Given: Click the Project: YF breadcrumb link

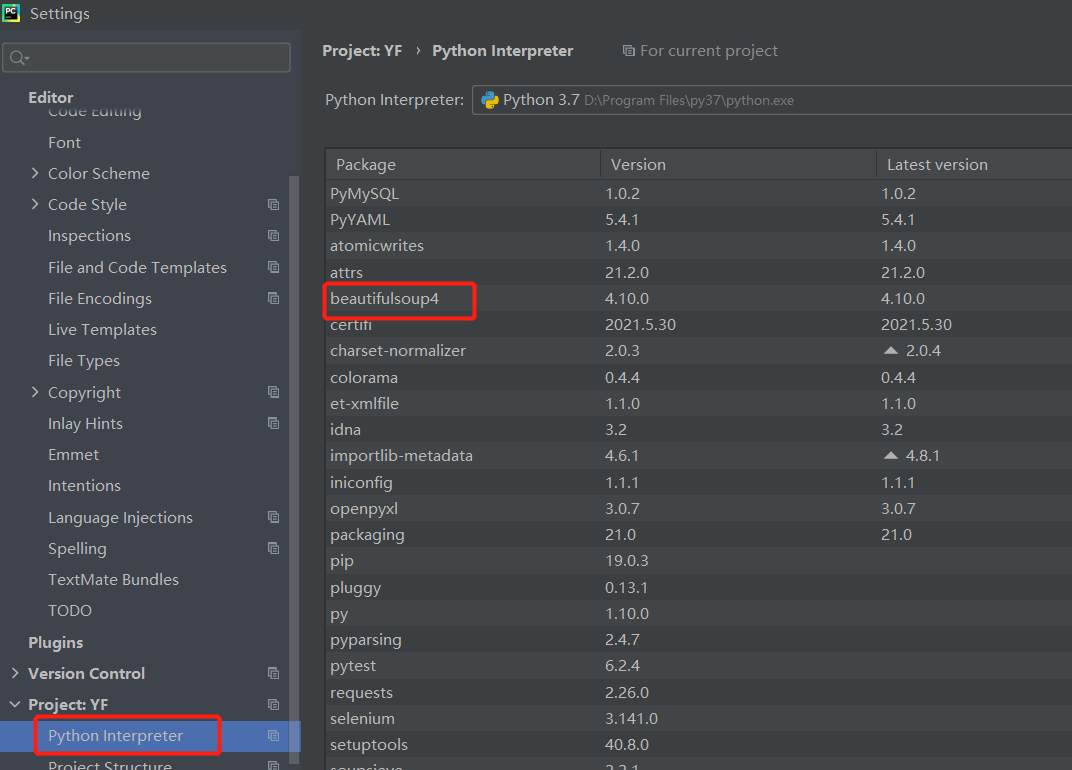Looking at the screenshot, I should (x=362, y=51).
